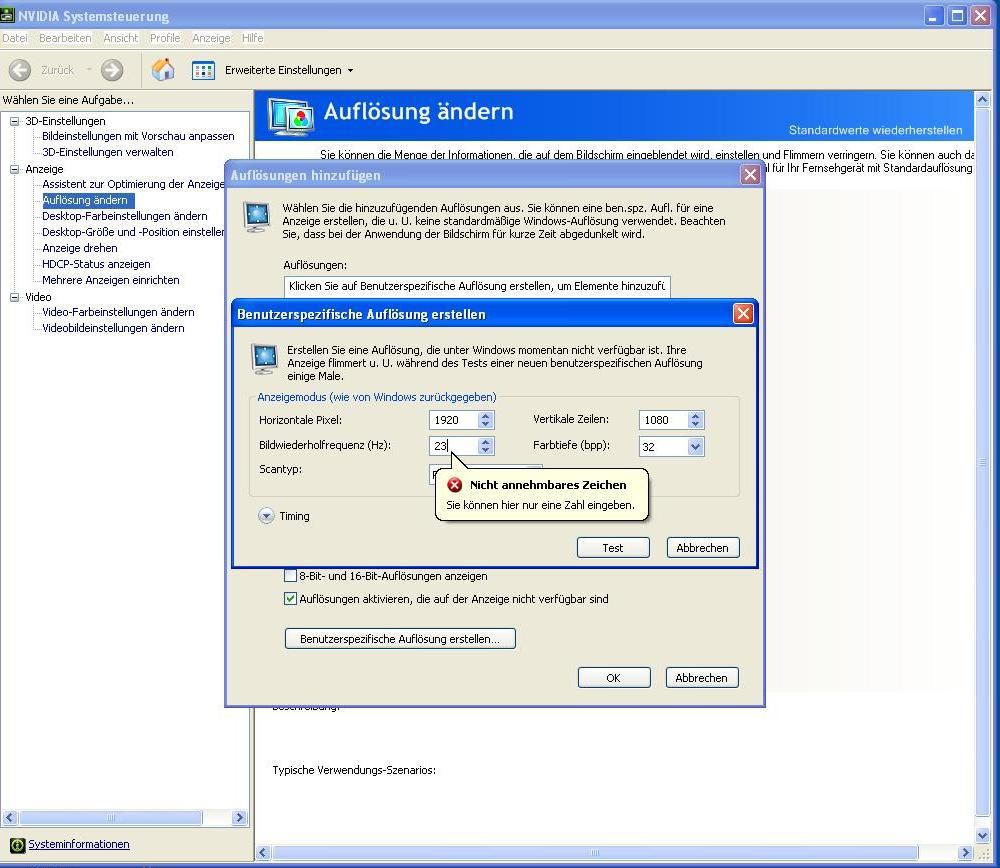Image resolution: width=1000 pixels, height=868 pixels.
Task: Increase Bildwiederholfrequenz with up arrow
Action: click(485, 442)
